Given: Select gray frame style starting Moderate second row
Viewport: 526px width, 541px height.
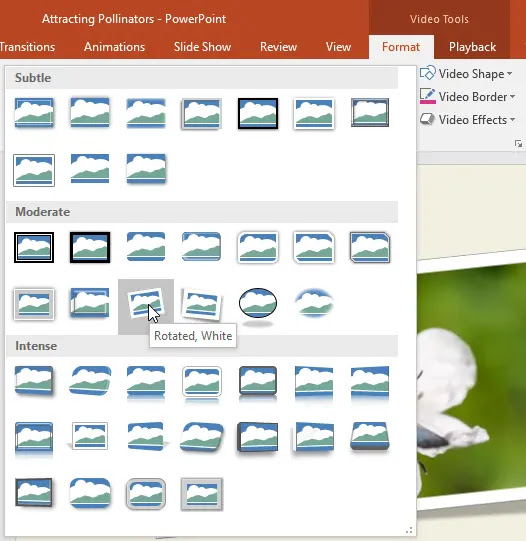Looking at the screenshot, I should (x=34, y=304).
